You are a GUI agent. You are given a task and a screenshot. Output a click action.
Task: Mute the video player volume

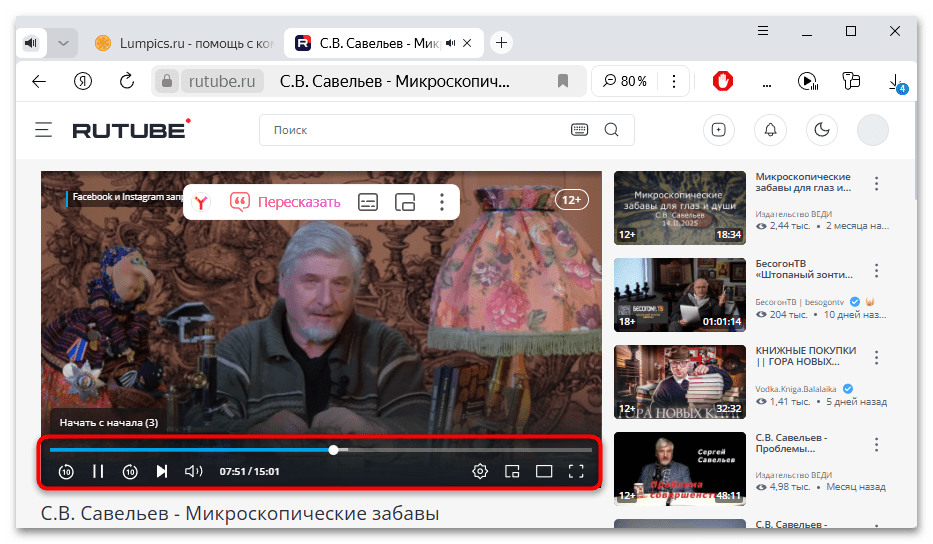[193, 471]
